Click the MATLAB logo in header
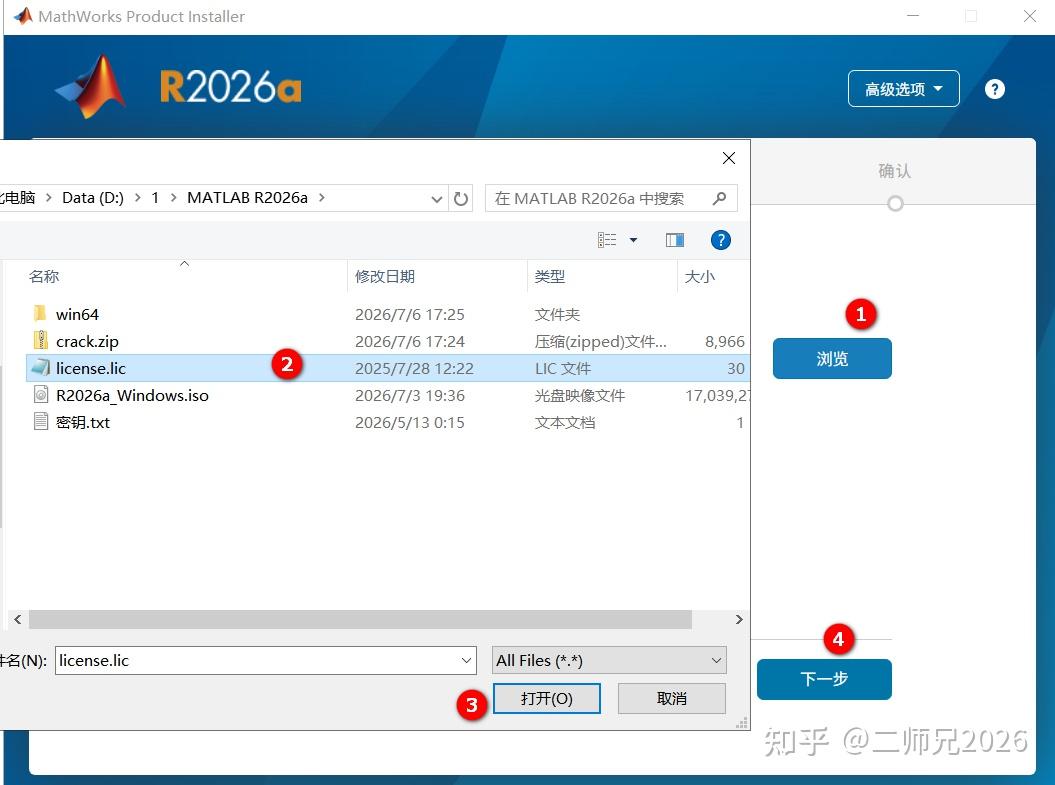 point(92,87)
